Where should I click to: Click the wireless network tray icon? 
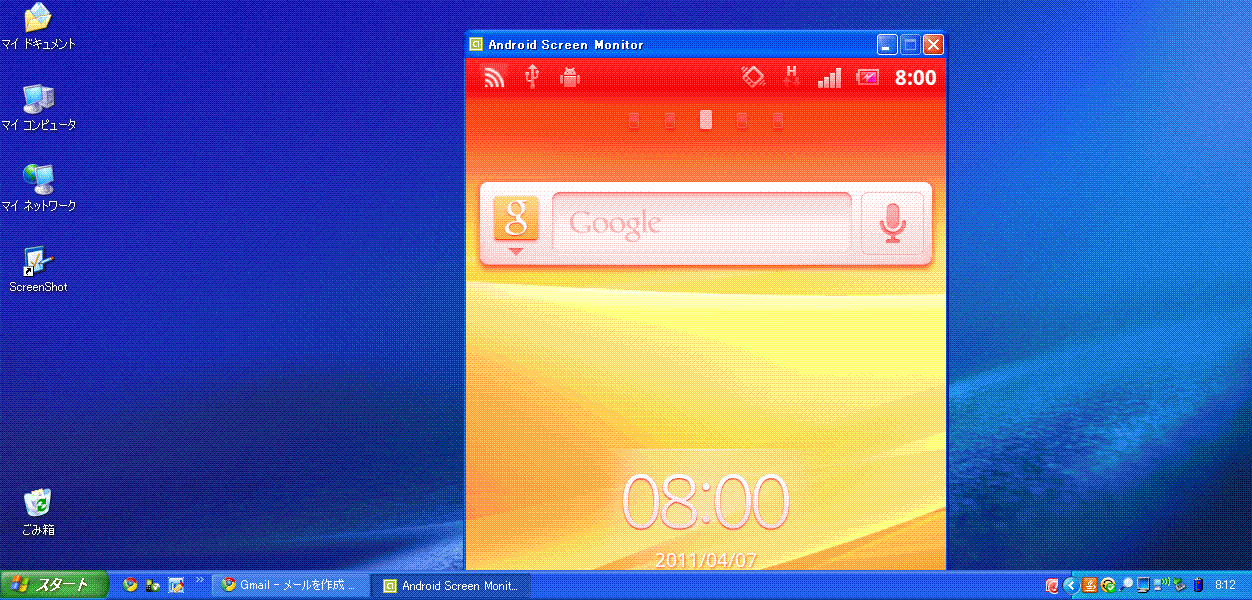pyautogui.click(x=1161, y=584)
